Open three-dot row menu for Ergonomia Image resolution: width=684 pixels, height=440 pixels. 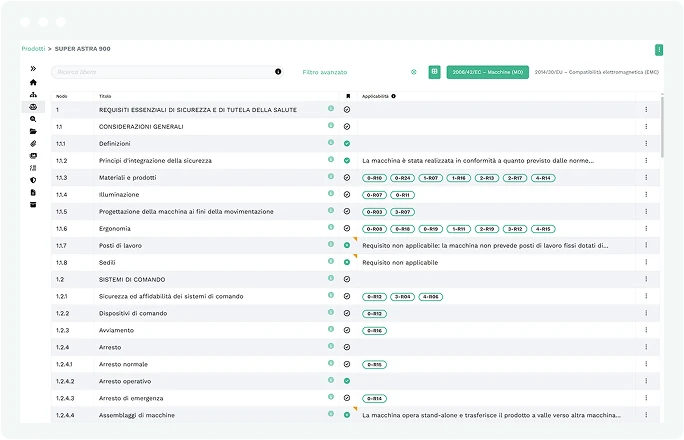click(646, 229)
